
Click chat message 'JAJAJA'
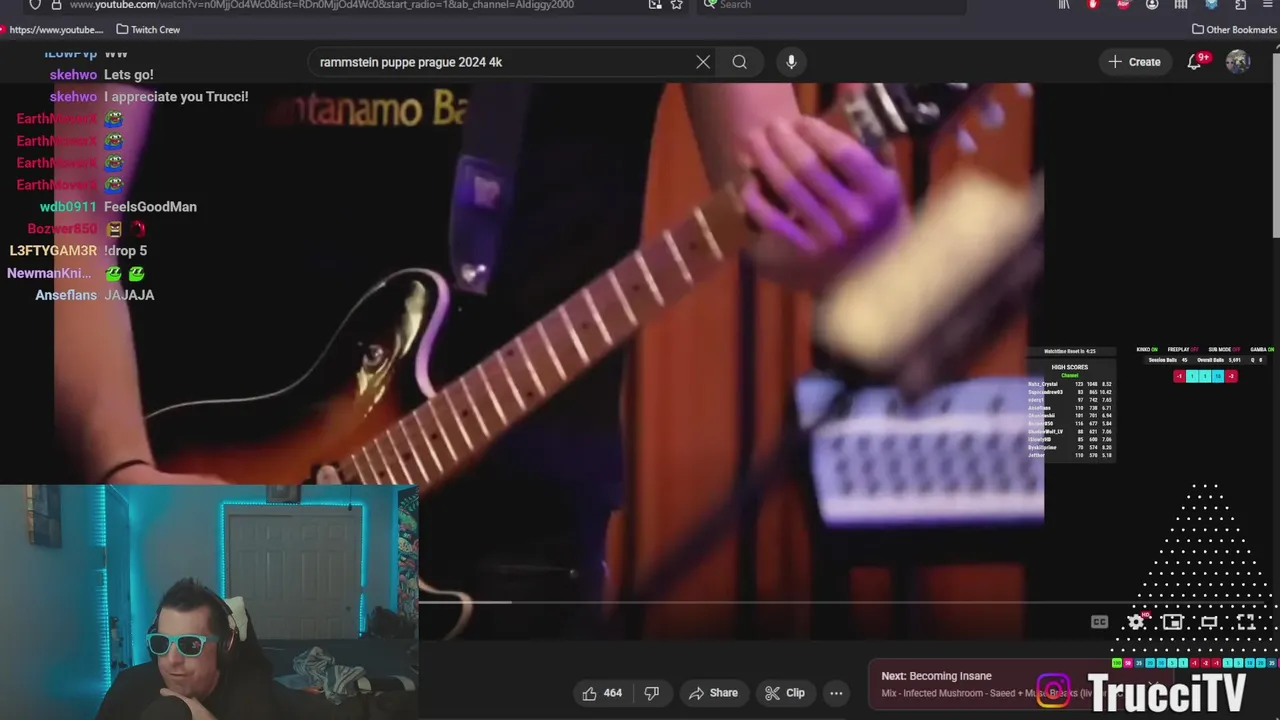coord(129,295)
